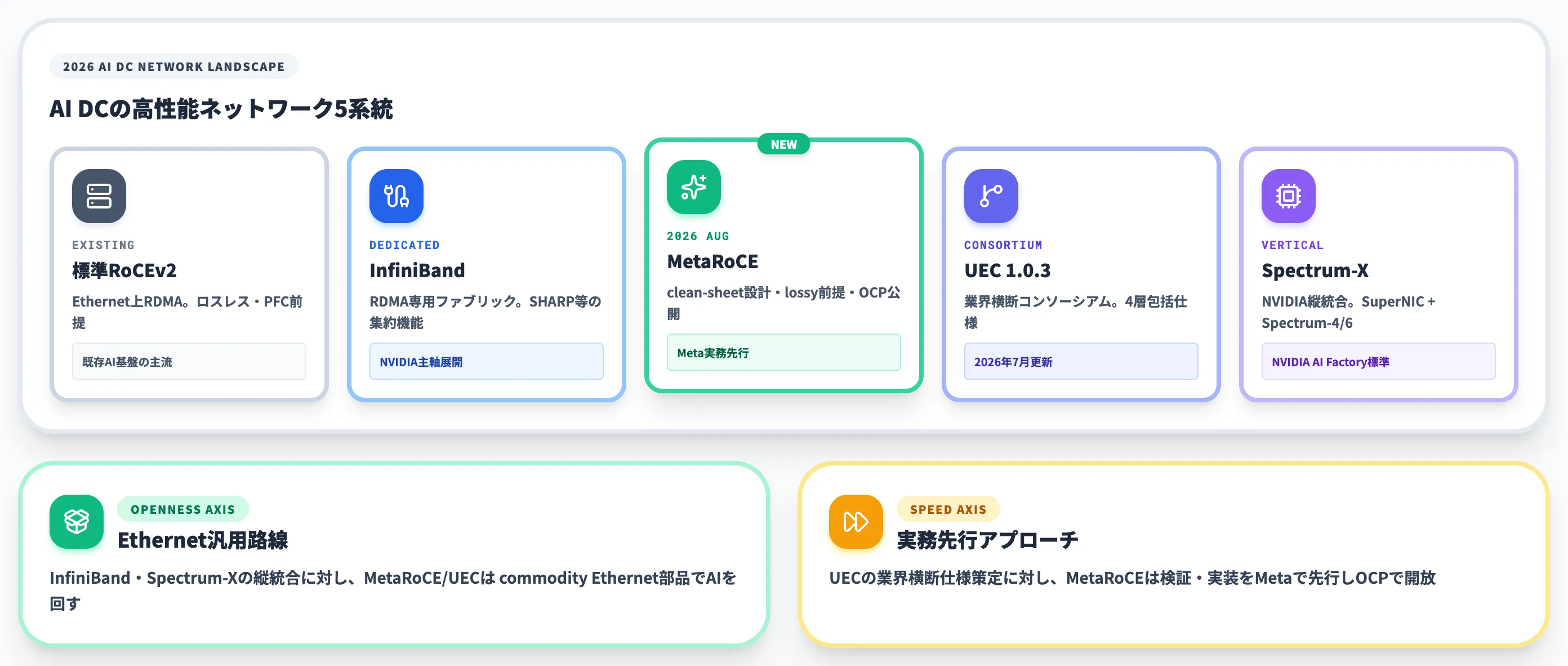Click the OPENNESS AXIS tag
This screenshot has width=1568, height=666.
(182, 509)
